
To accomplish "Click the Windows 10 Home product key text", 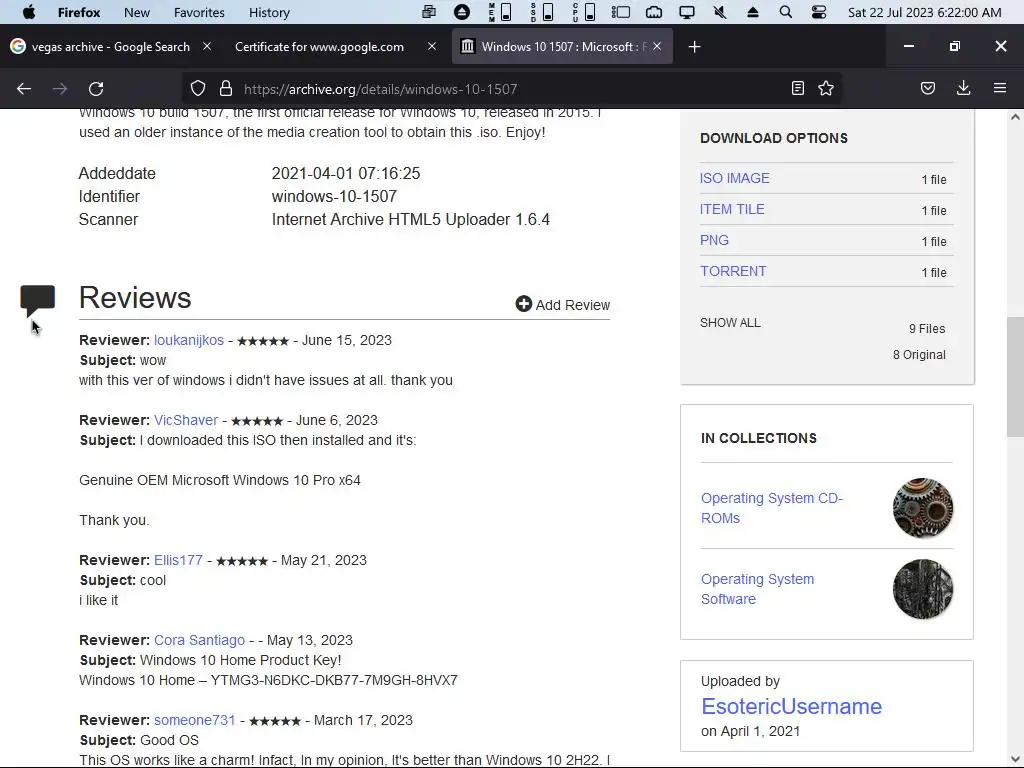I will (268, 680).
